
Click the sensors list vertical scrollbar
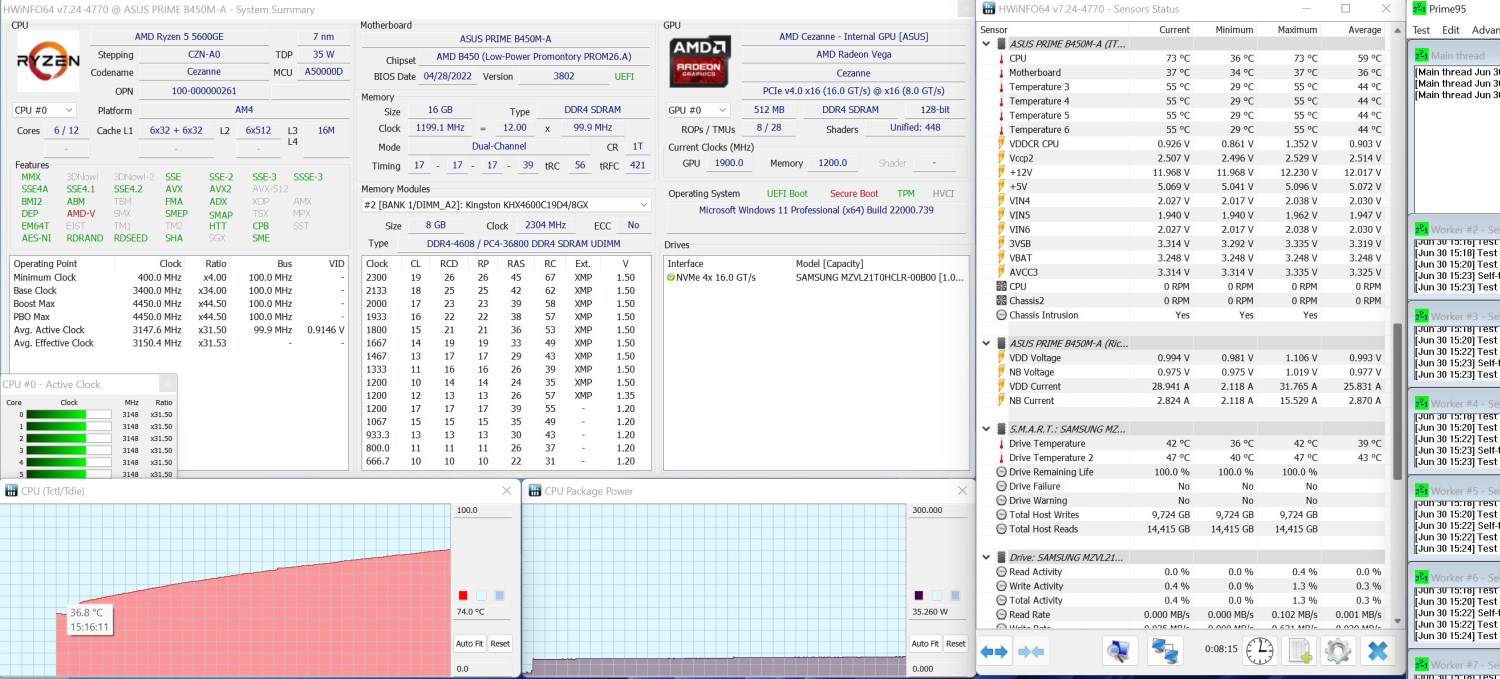click(1399, 400)
